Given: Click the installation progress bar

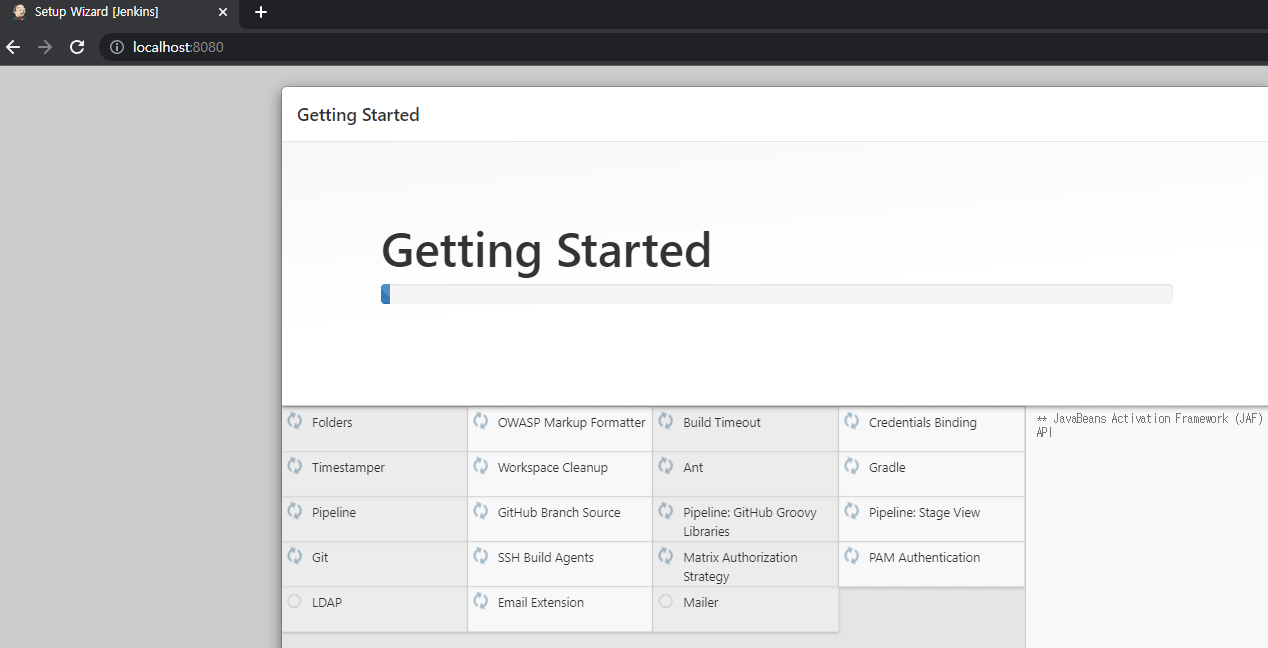Looking at the screenshot, I should click(x=776, y=294).
